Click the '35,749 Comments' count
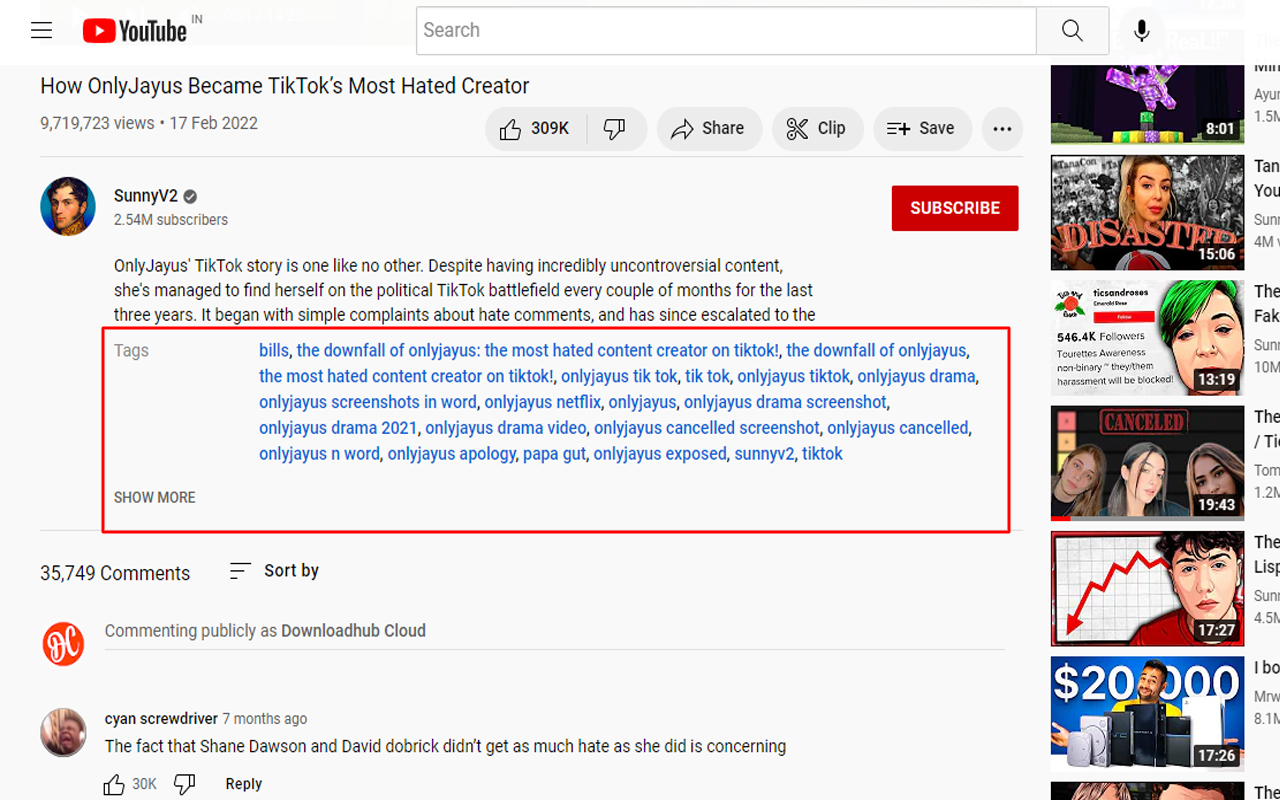Image resolution: width=1280 pixels, height=800 pixels. coord(115,573)
